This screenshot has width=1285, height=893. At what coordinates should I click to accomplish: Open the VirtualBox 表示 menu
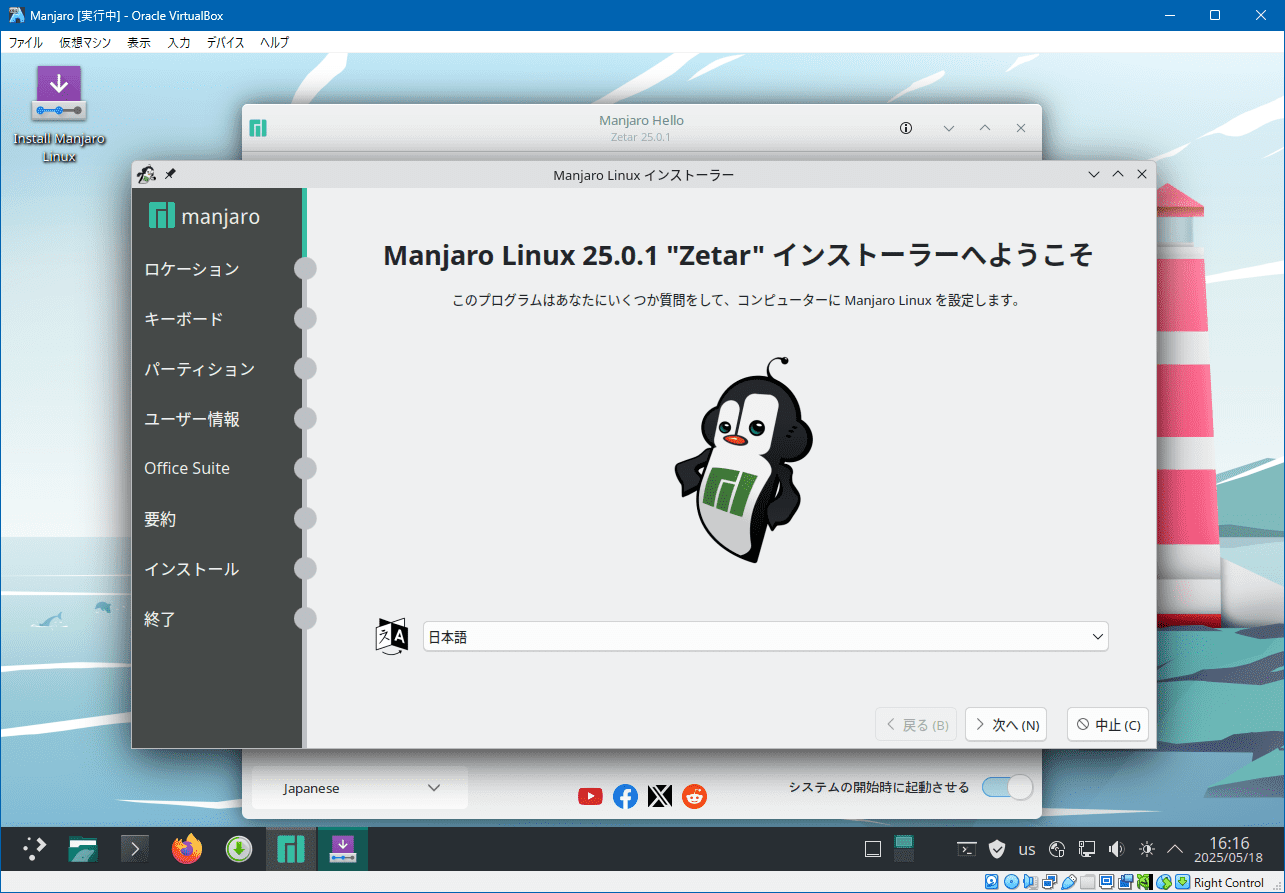click(139, 43)
